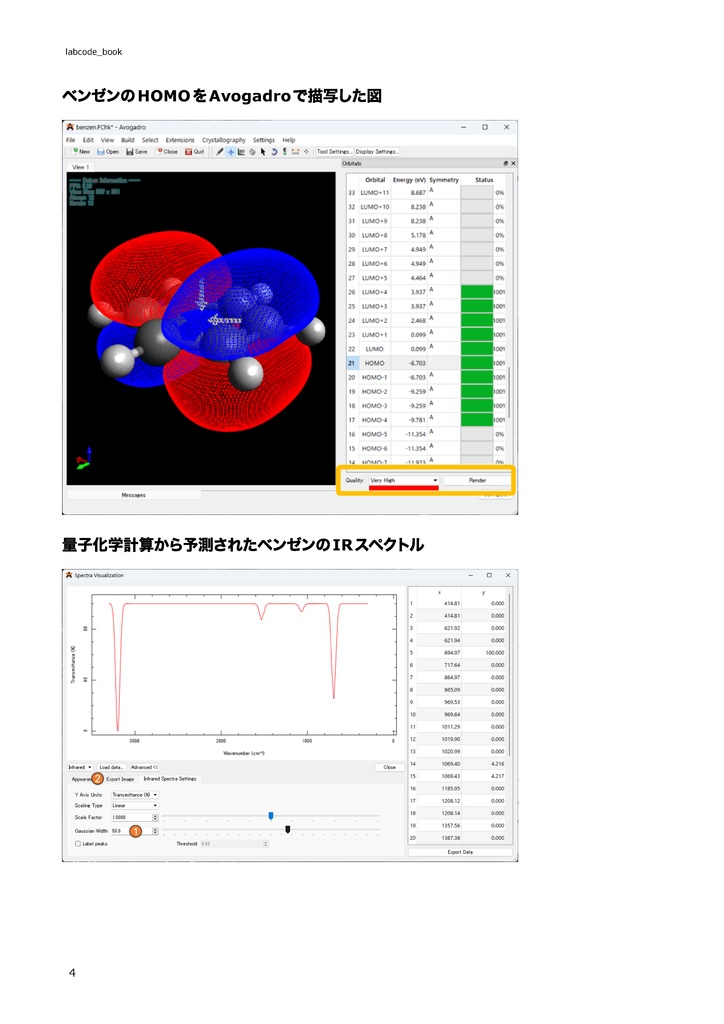724x1024 pixels.
Task: Click the Messages button below the viewer
Action: click(133, 495)
